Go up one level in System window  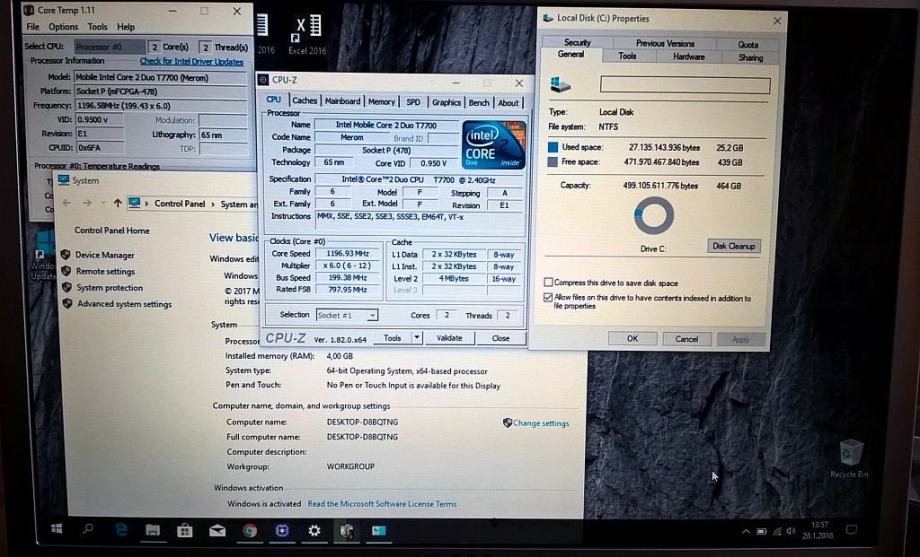(x=117, y=203)
